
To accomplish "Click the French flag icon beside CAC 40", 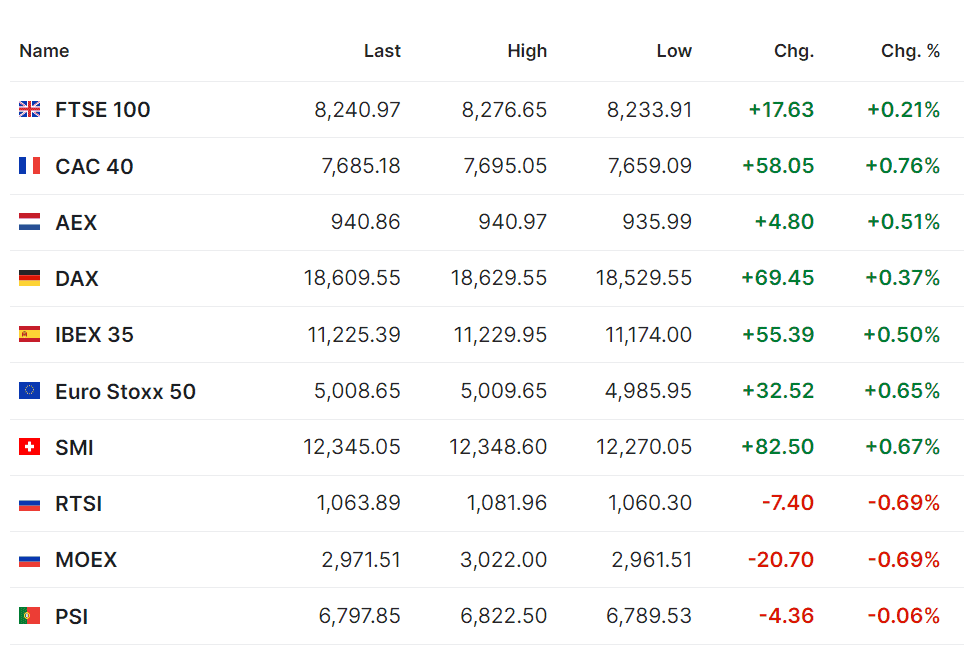I will (30, 166).
